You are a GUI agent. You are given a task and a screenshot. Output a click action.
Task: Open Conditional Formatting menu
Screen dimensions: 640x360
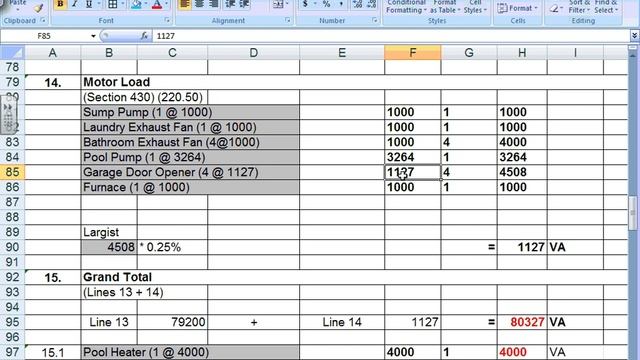coord(406,7)
